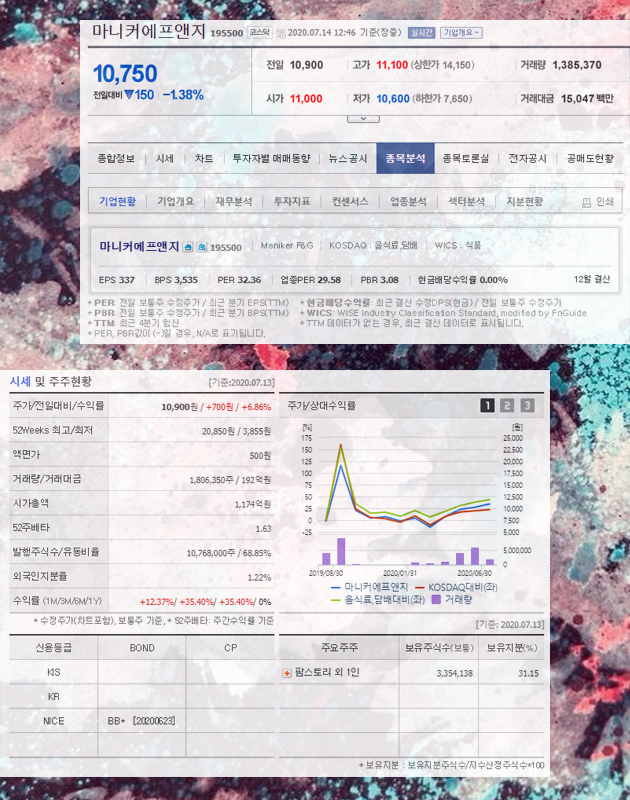
Task: Click red KOSDAQ대비(좌) legend swatch
Action: tap(420, 588)
